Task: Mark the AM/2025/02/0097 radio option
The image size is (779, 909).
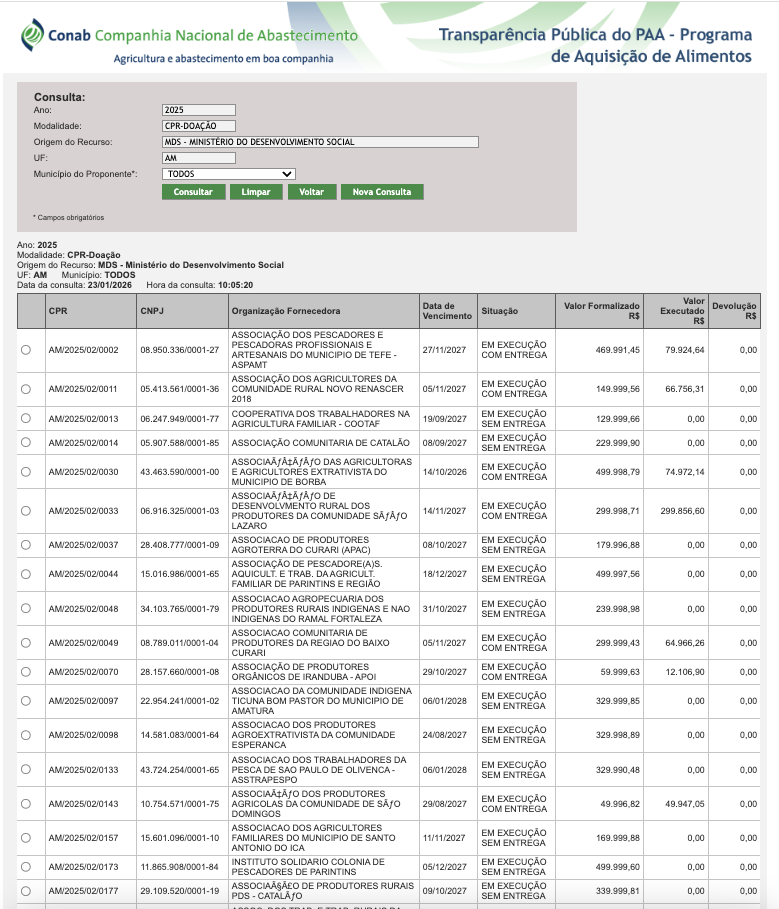Action: [26, 702]
